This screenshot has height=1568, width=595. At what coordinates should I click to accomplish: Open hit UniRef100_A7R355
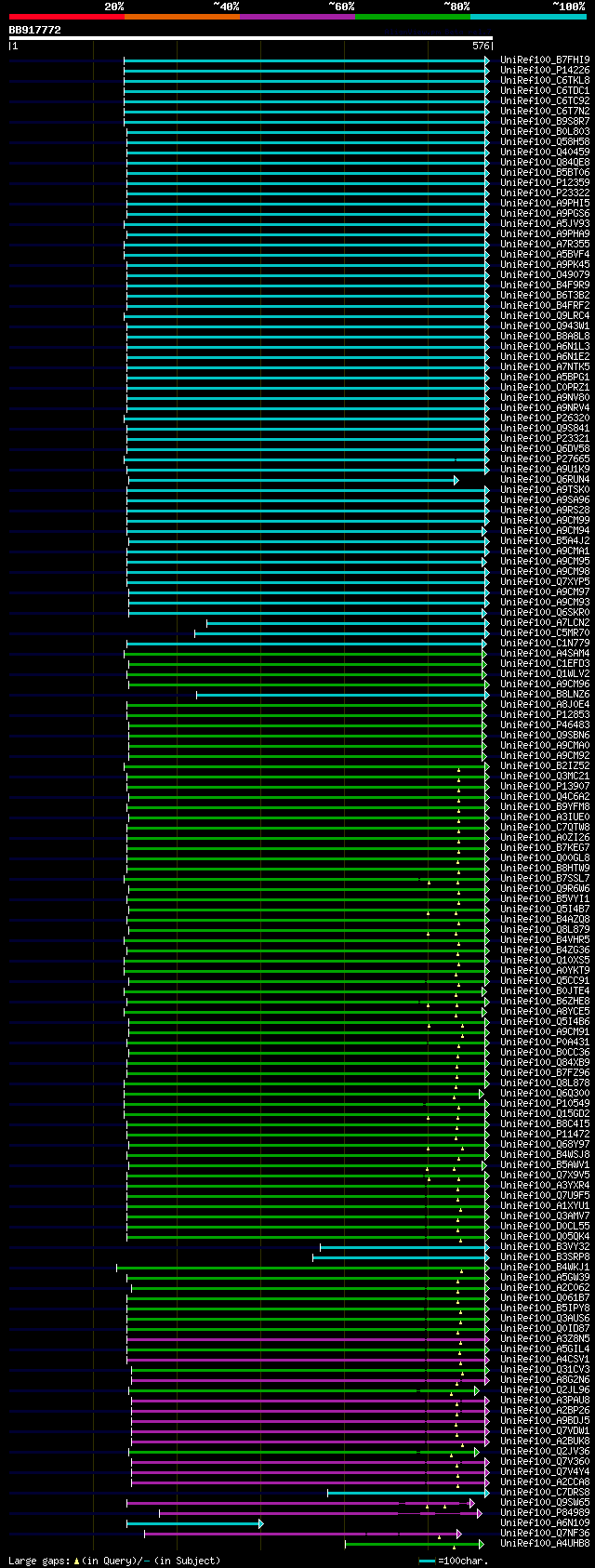[545, 245]
